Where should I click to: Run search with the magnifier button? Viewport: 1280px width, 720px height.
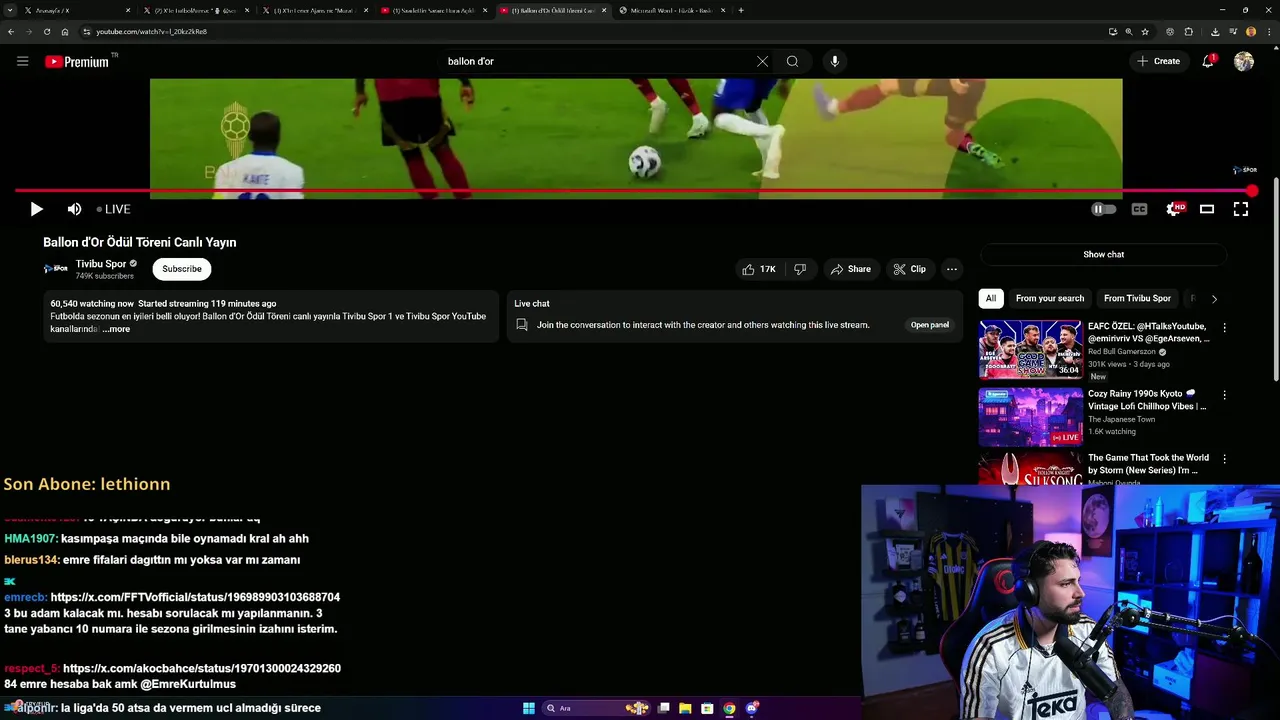pos(792,61)
